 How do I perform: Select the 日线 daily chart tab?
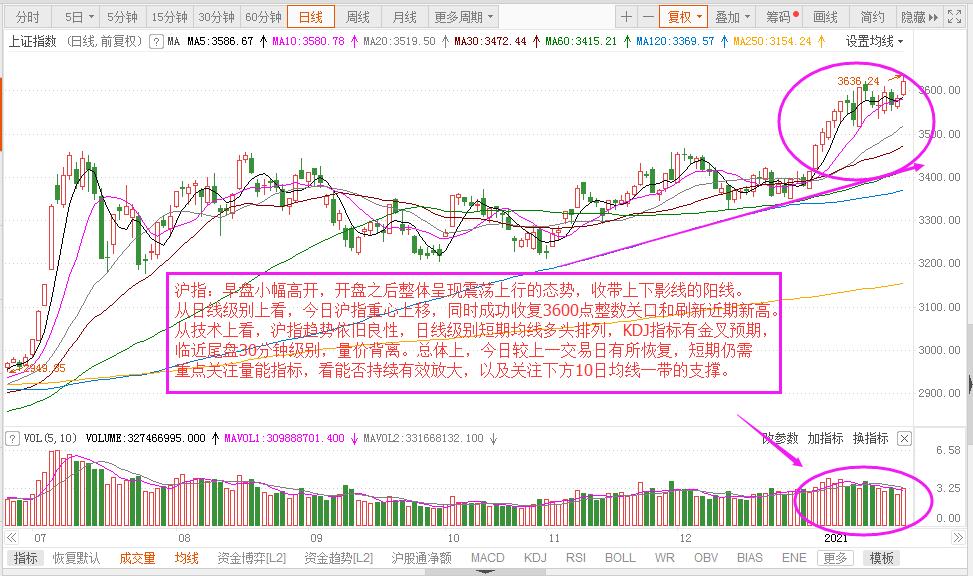pyautogui.click(x=311, y=17)
